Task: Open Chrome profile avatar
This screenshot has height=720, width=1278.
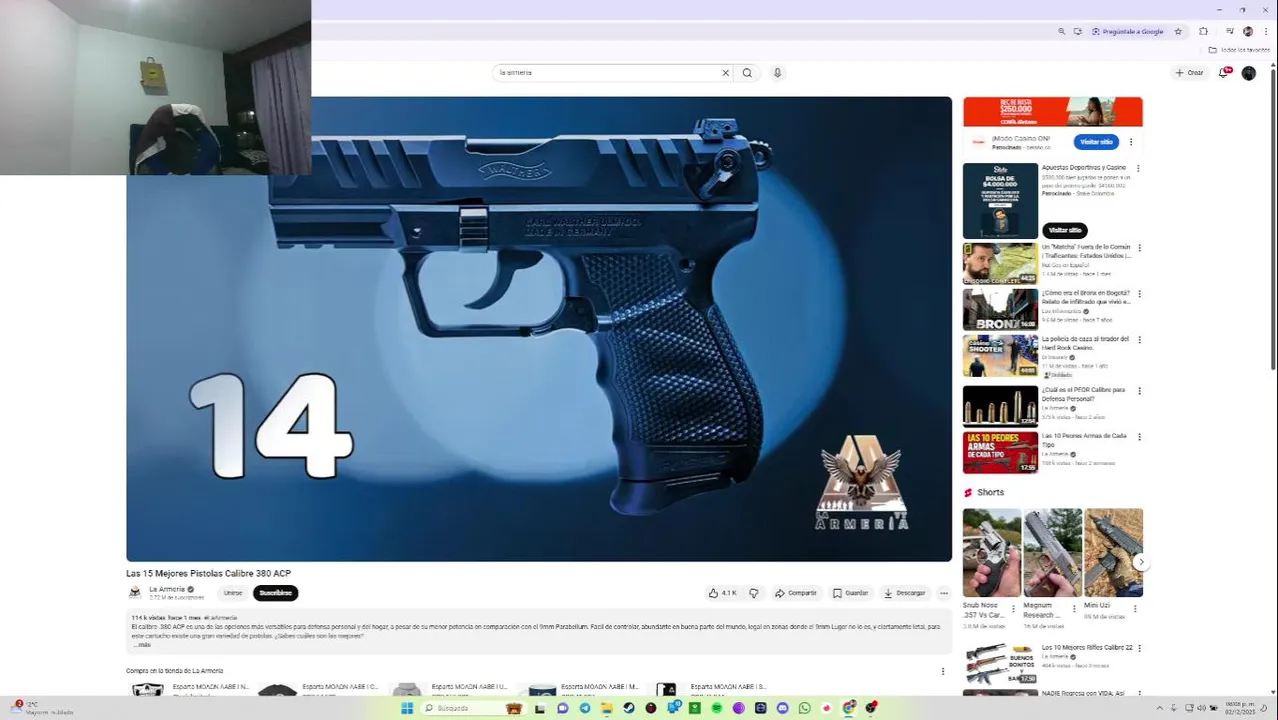Action: point(1247,31)
